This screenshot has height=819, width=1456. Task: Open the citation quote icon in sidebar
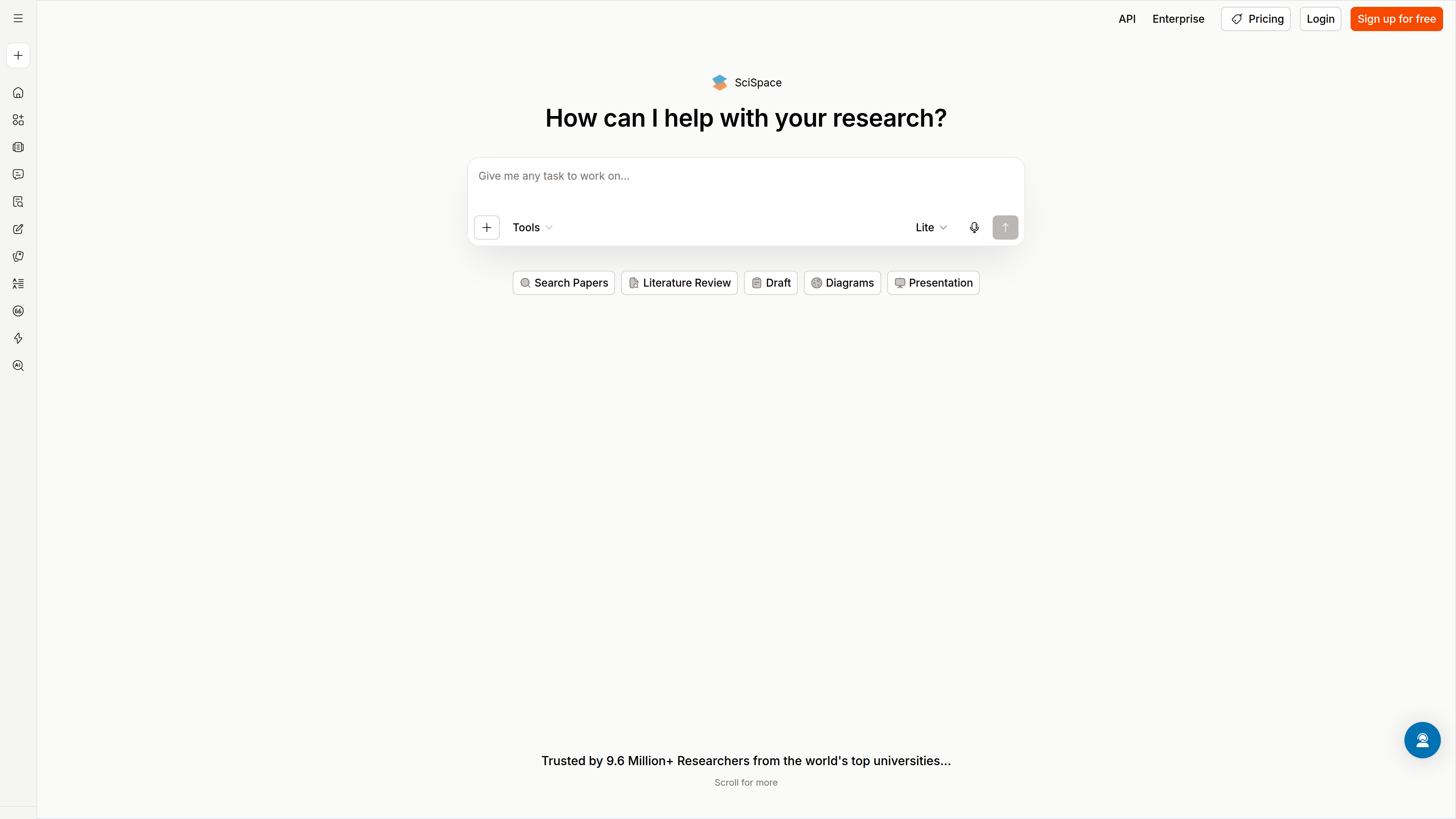pos(18,311)
